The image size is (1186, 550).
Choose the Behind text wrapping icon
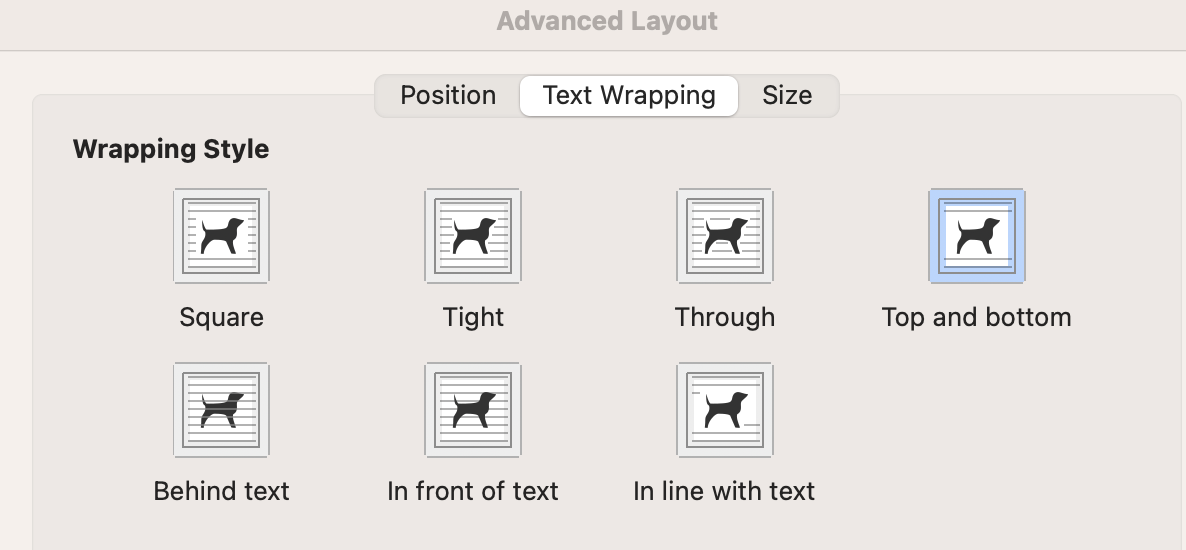click(x=221, y=410)
